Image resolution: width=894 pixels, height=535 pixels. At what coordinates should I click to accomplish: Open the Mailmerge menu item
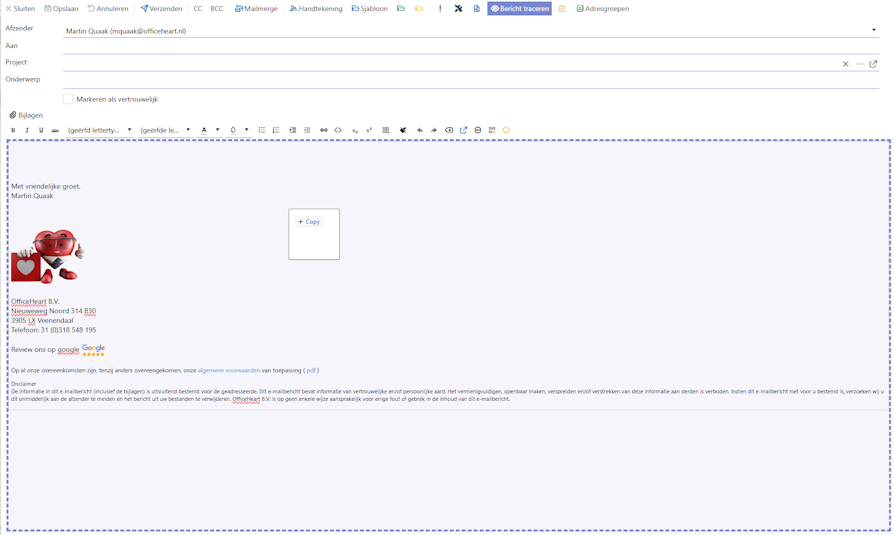[256, 9]
